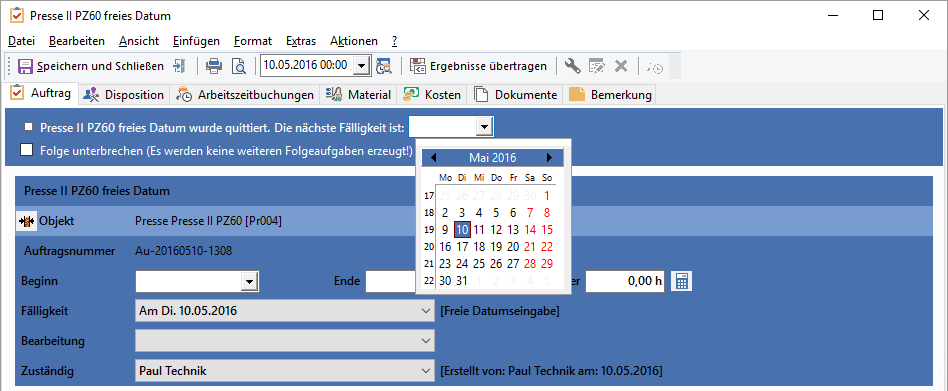Select May 1 in the calendar

(547, 195)
